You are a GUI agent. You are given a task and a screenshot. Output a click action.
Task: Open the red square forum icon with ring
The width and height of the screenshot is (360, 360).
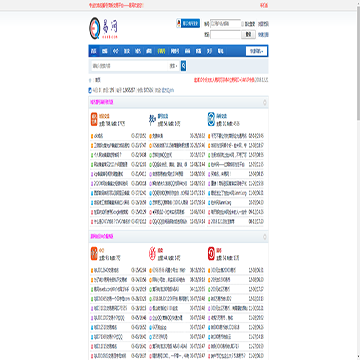click(211, 253)
